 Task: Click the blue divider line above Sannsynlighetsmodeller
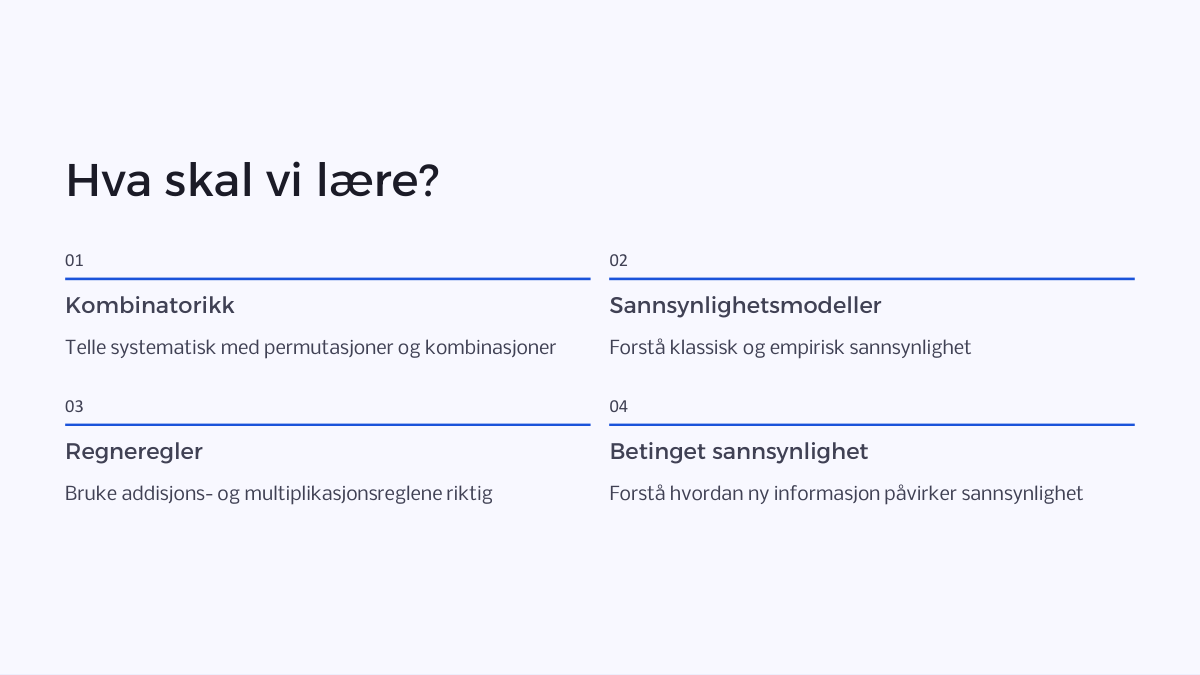[871, 279]
